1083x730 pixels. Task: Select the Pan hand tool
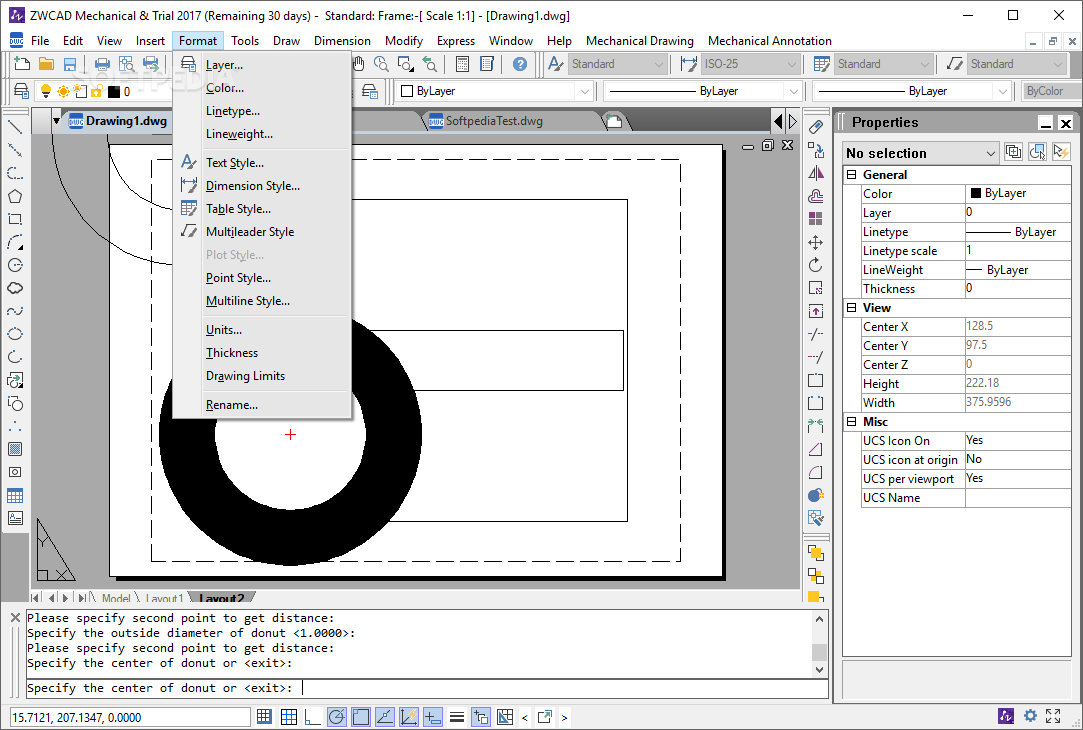click(358, 64)
